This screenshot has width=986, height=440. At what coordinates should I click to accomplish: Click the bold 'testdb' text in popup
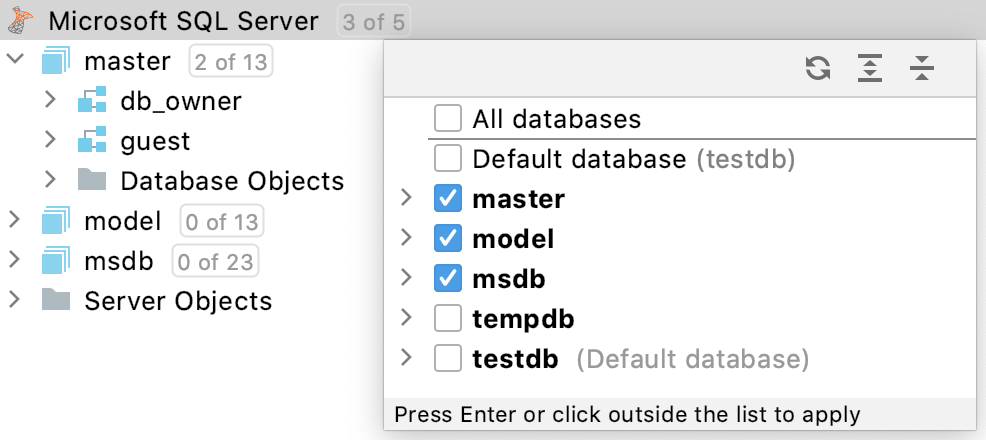coord(515,360)
